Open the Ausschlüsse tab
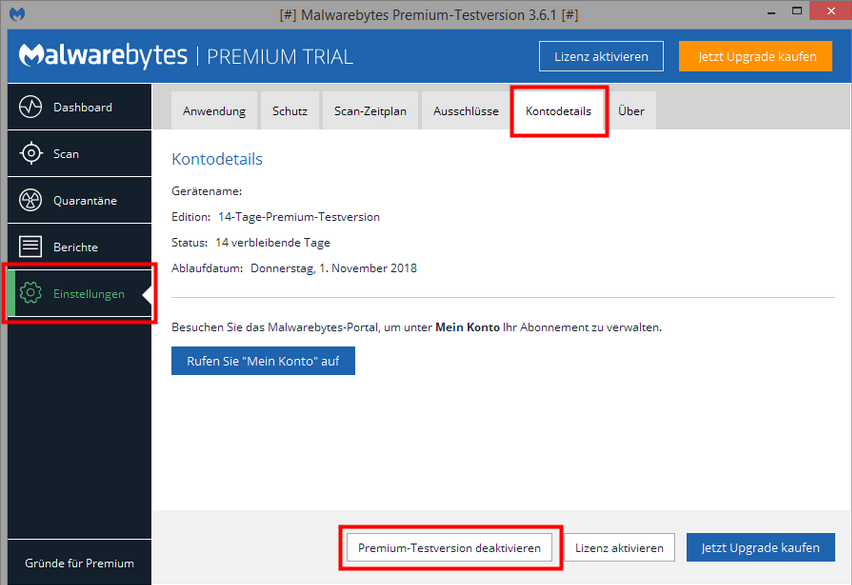The height and width of the screenshot is (585, 852). (466, 111)
